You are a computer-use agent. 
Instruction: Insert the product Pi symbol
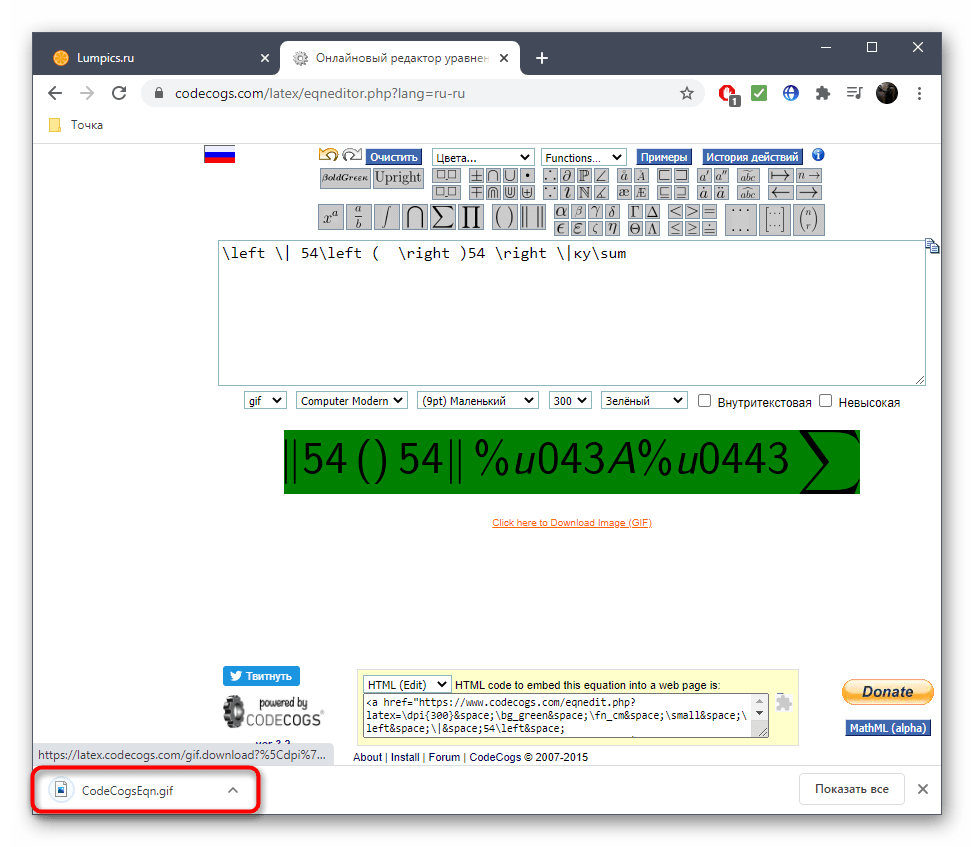pyautogui.click(x=470, y=217)
